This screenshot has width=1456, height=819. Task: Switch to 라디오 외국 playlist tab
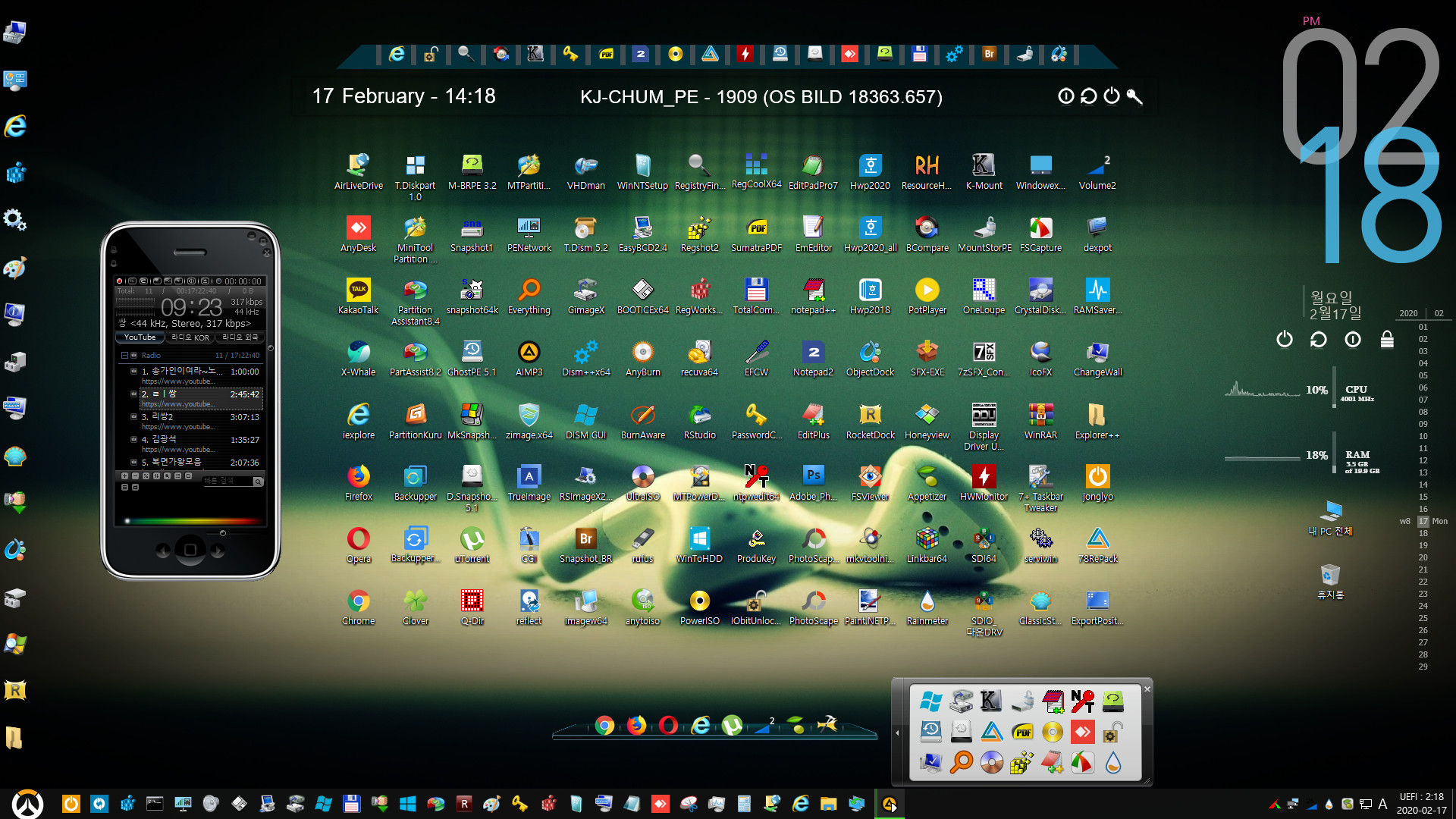point(240,337)
